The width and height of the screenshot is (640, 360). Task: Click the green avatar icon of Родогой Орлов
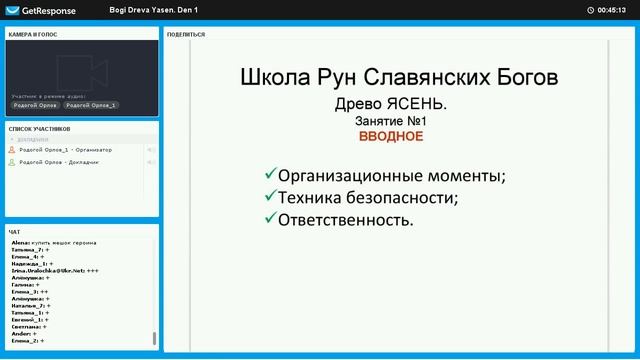12,162
